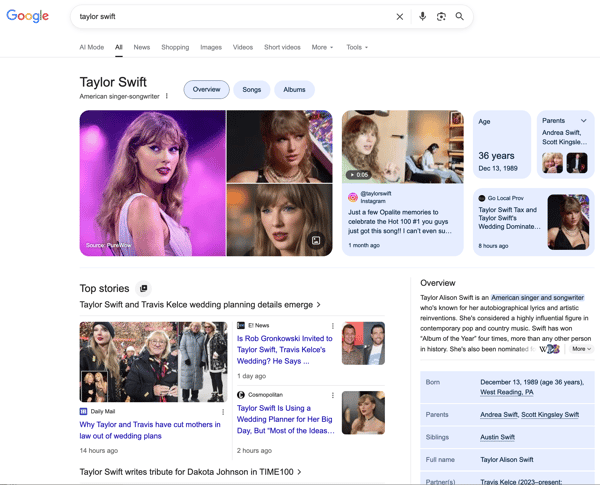Screen dimensions: 600x485
Task: Open the Images tab
Action: [x=211, y=47]
